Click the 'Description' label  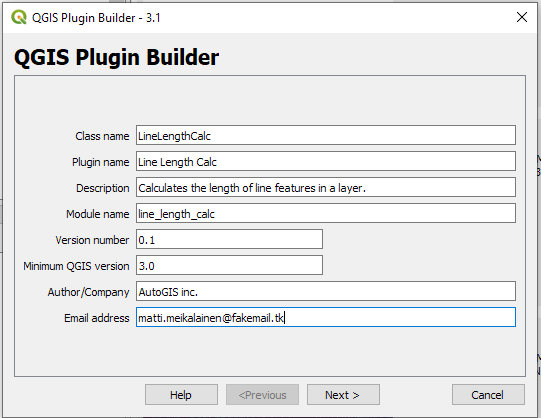pos(102,188)
